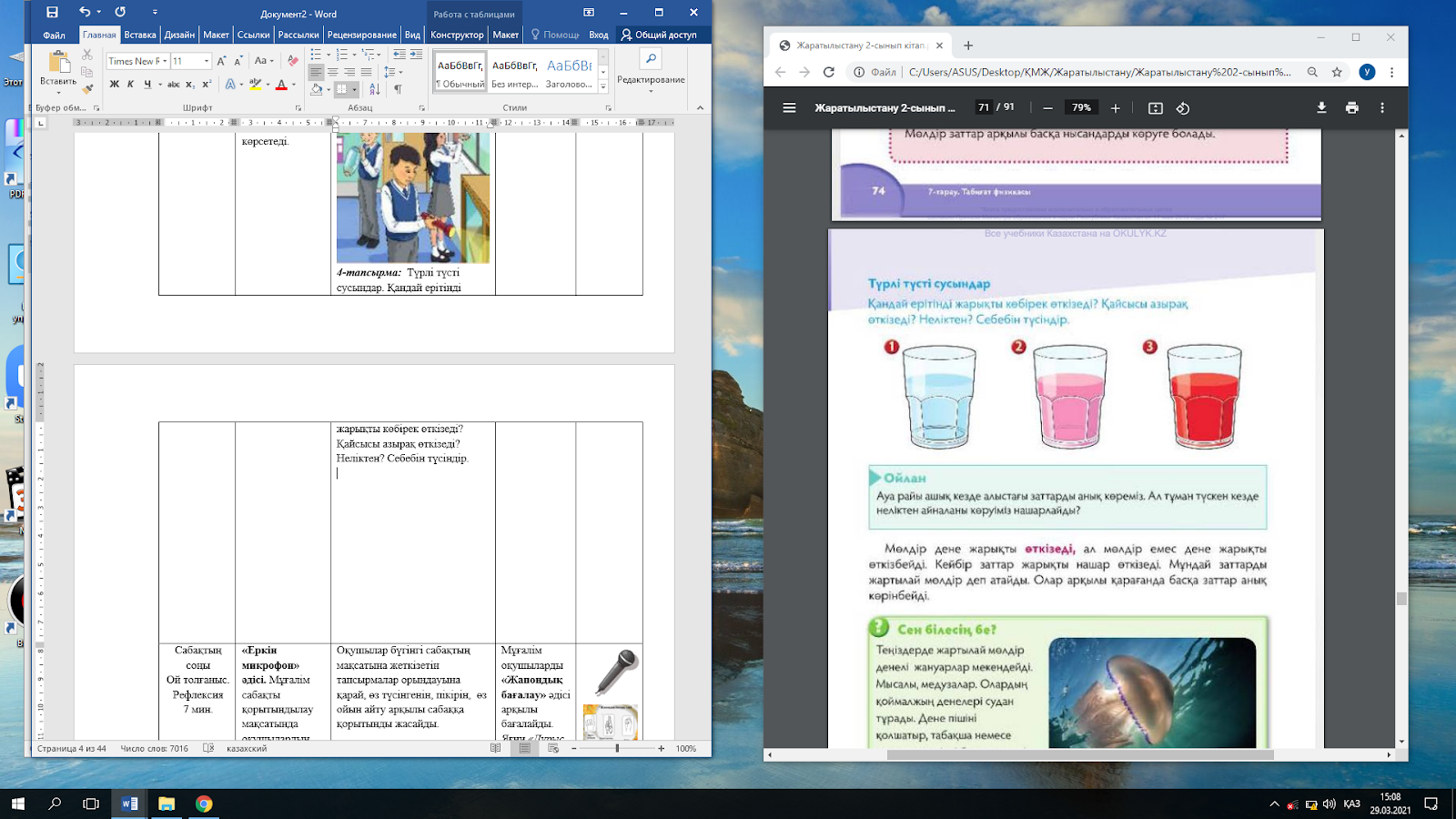Screen dimensions: 1456x819
Task: Click the Sort A-Z icon
Action: [375, 88]
